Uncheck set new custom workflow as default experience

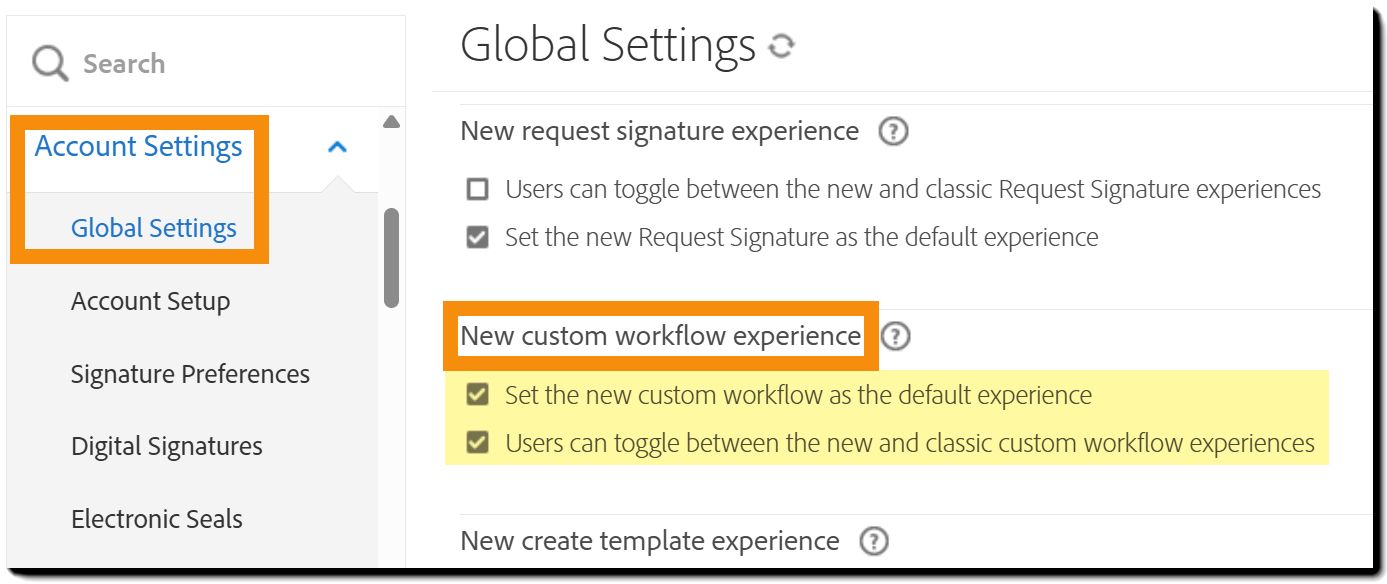coord(476,395)
